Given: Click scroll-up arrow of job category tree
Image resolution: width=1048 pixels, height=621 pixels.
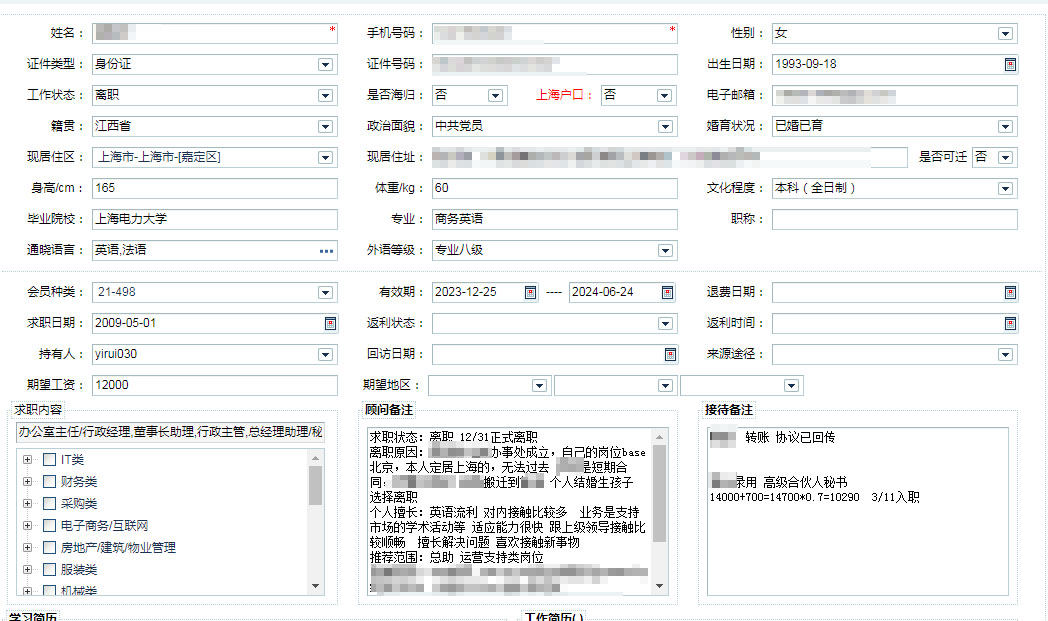Looking at the screenshot, I should tap(315, 457).
